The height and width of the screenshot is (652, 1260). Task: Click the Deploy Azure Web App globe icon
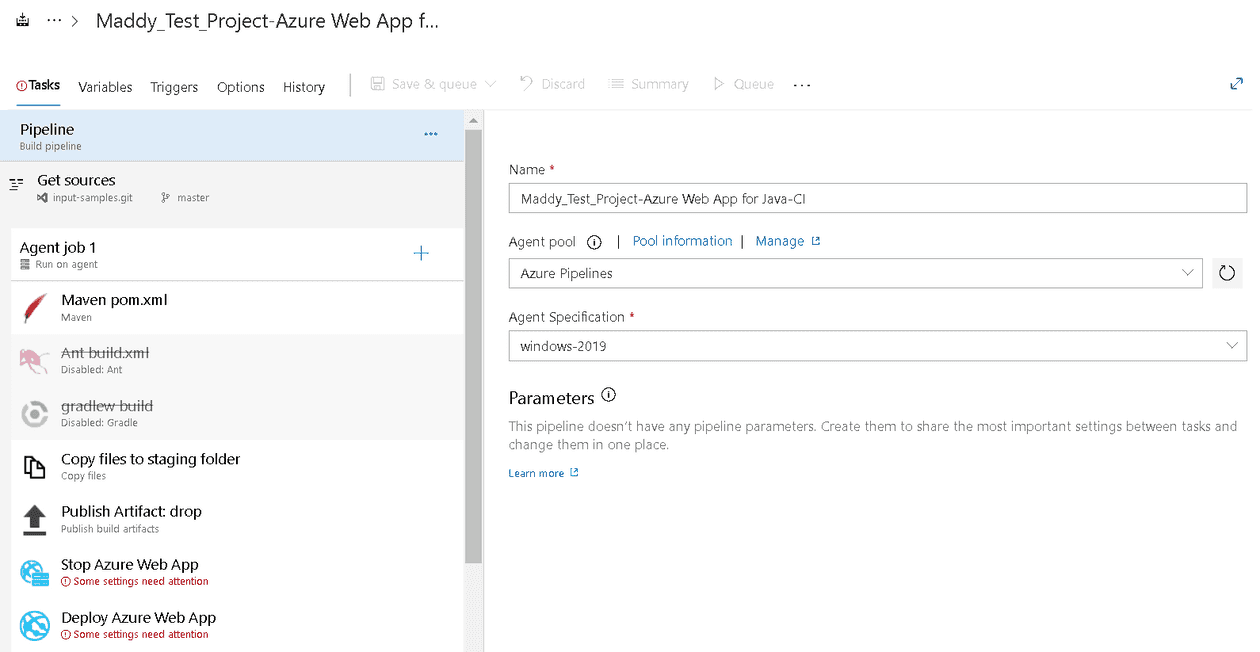[33, 625]
